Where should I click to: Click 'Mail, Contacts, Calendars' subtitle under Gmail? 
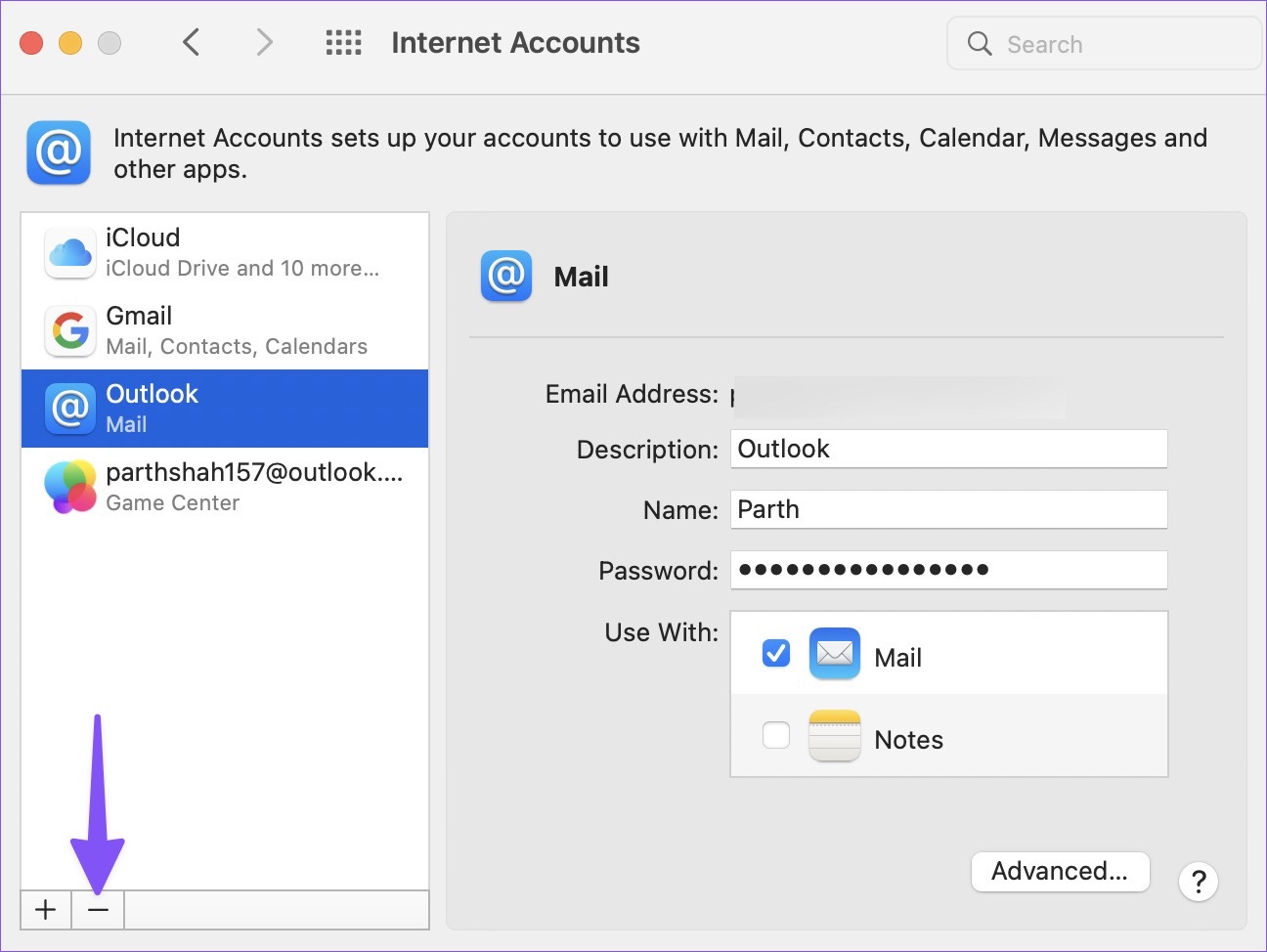237,346
